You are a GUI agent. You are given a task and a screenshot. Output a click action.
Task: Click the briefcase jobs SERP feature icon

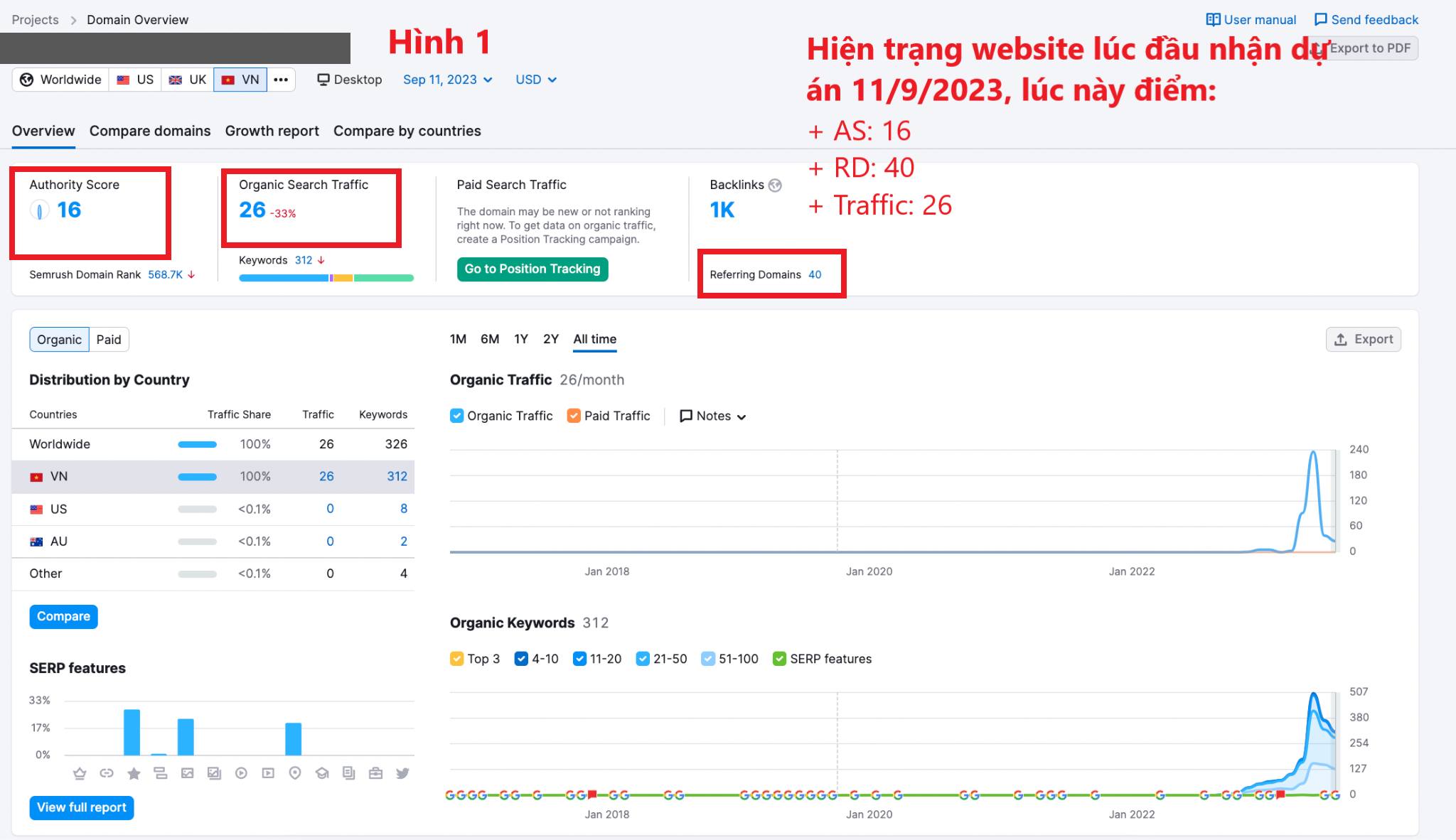(375, 773)
